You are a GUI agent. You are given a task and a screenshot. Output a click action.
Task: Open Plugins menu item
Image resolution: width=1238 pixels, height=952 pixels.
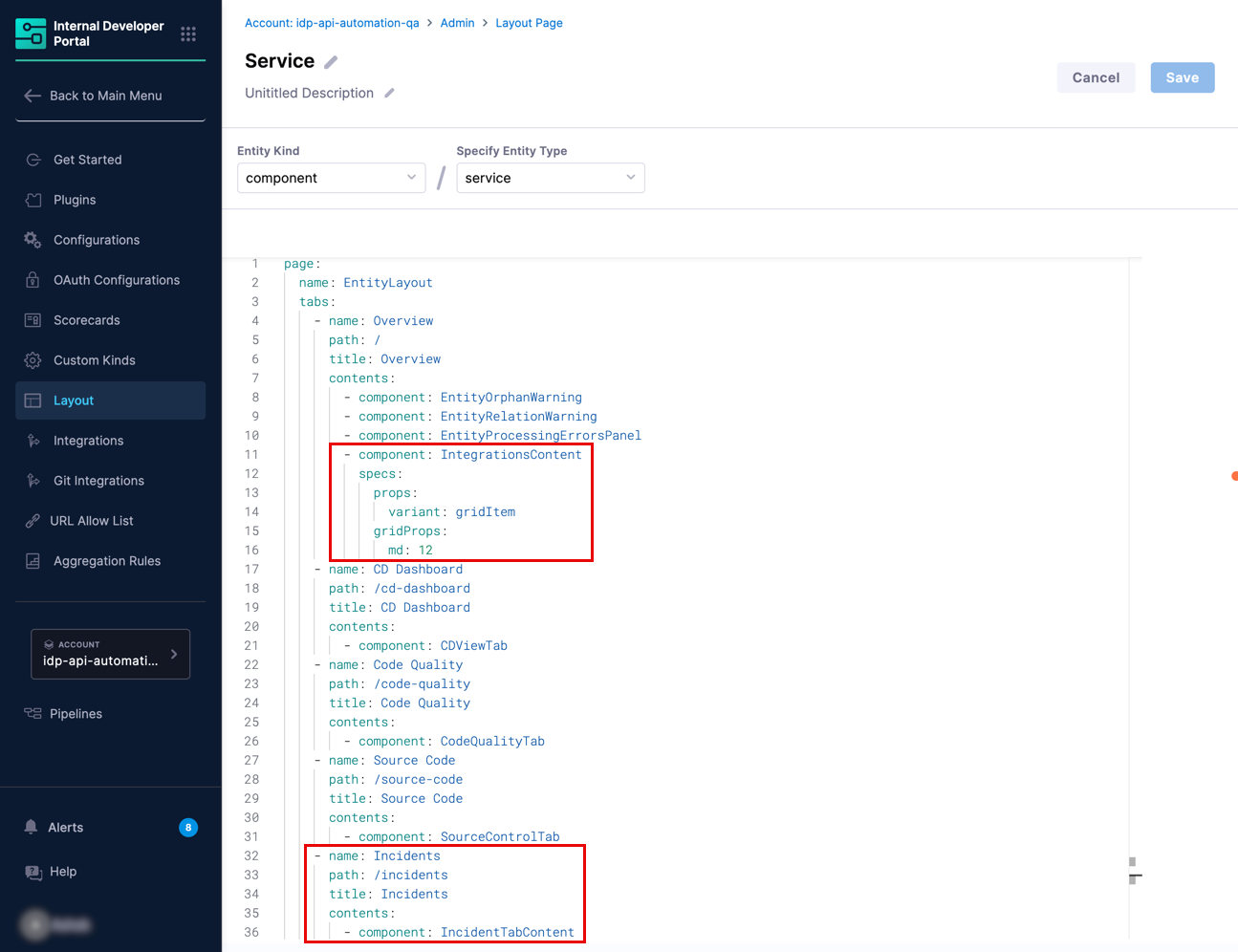(75, 200)
